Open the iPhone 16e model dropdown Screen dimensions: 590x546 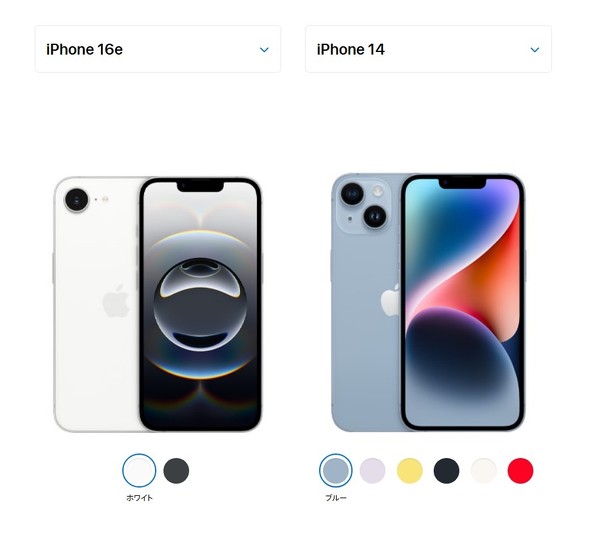pyautogui.click(x=158, y=49)
